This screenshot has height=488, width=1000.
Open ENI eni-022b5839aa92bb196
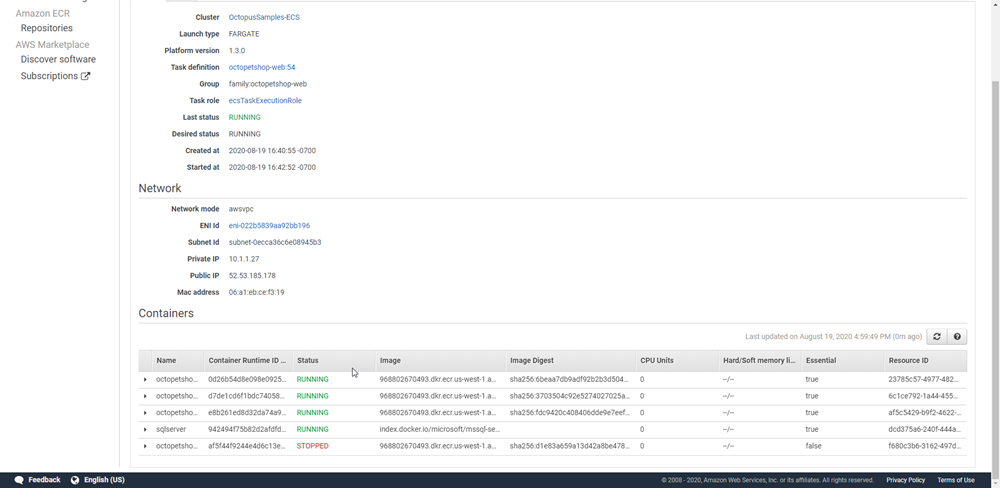point(269,225)
